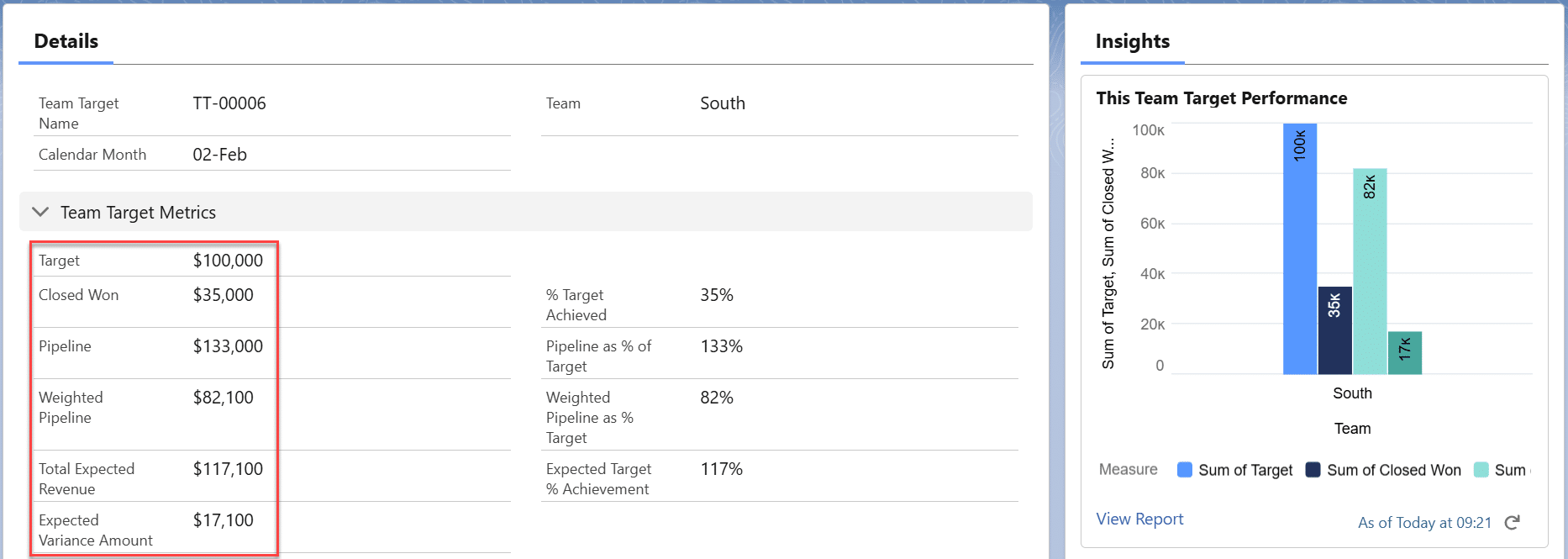Click the Target amount $100,000

[228, 261]
